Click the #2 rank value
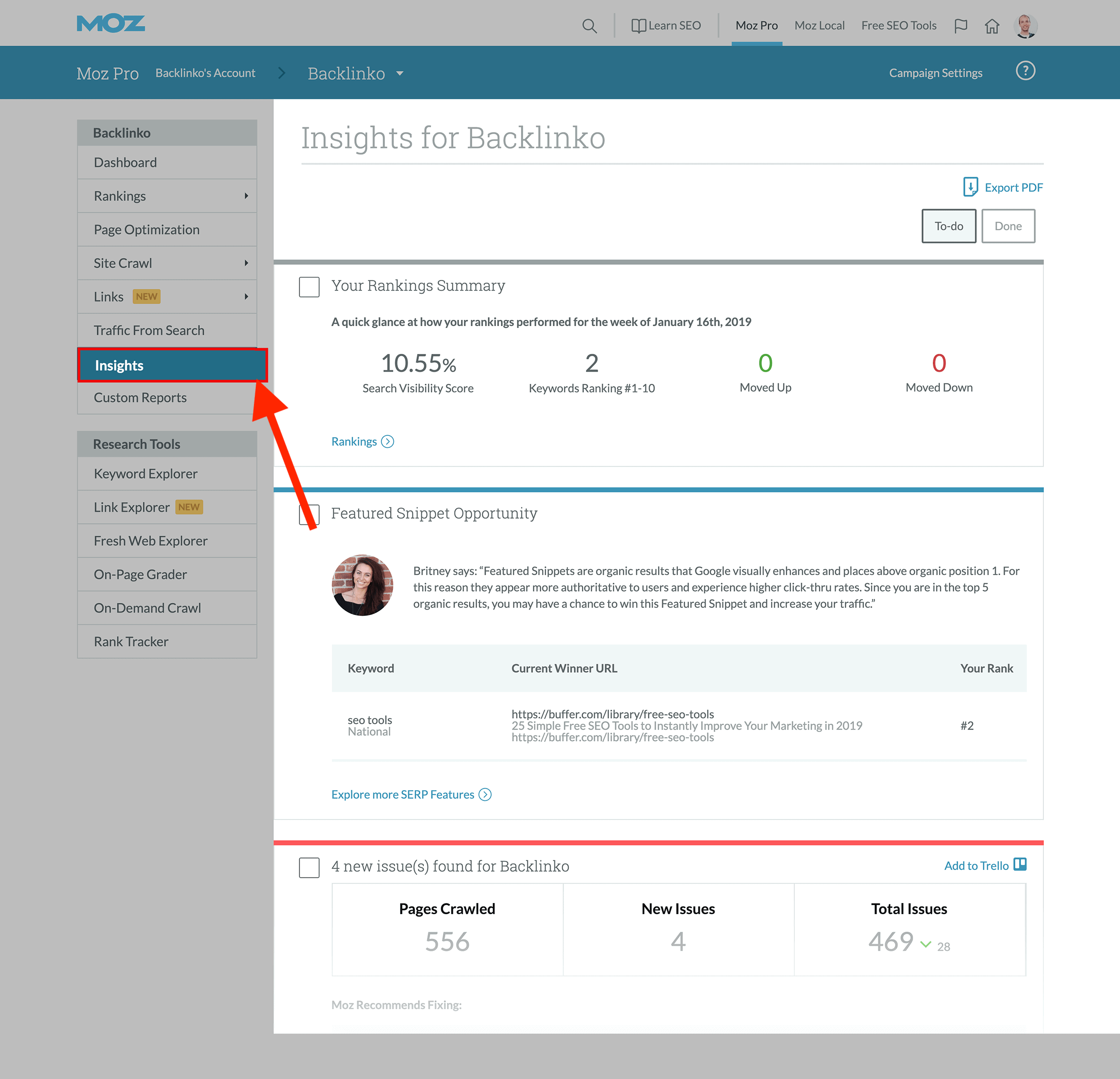1120x1079 pixels. (966, 726)
